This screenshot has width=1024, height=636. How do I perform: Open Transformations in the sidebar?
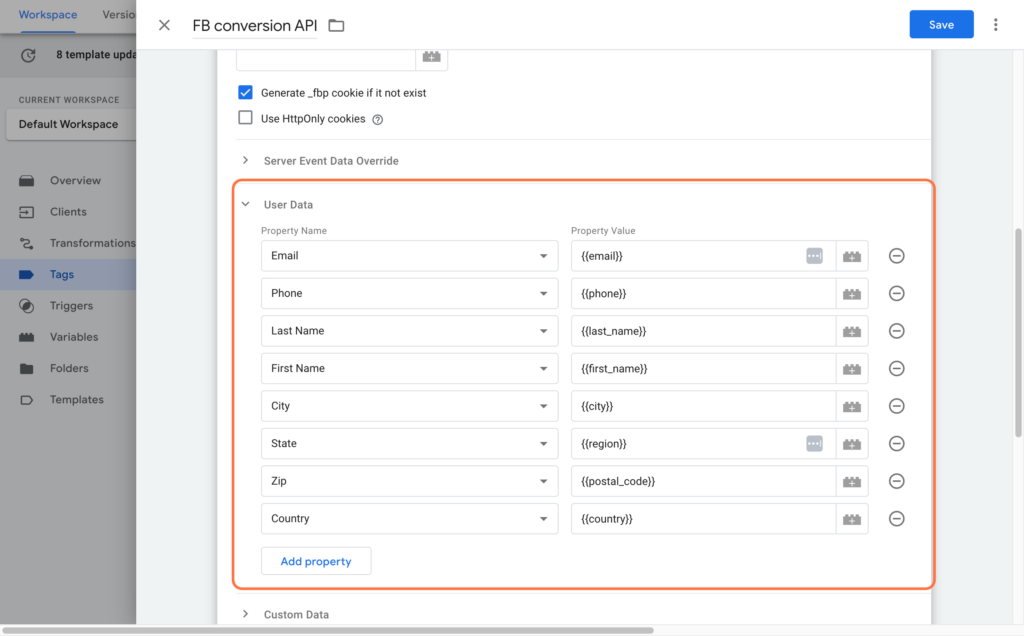[68, 243]
